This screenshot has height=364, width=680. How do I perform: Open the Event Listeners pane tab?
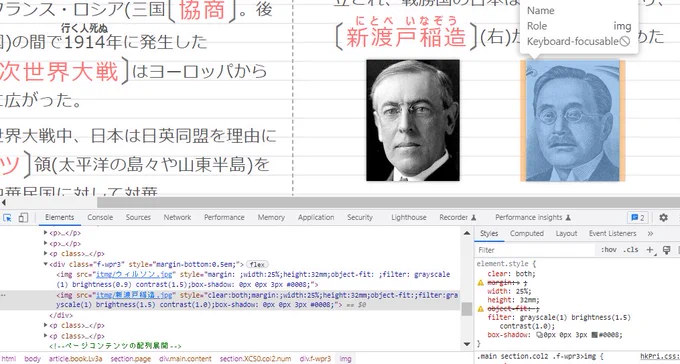(612, 233)
